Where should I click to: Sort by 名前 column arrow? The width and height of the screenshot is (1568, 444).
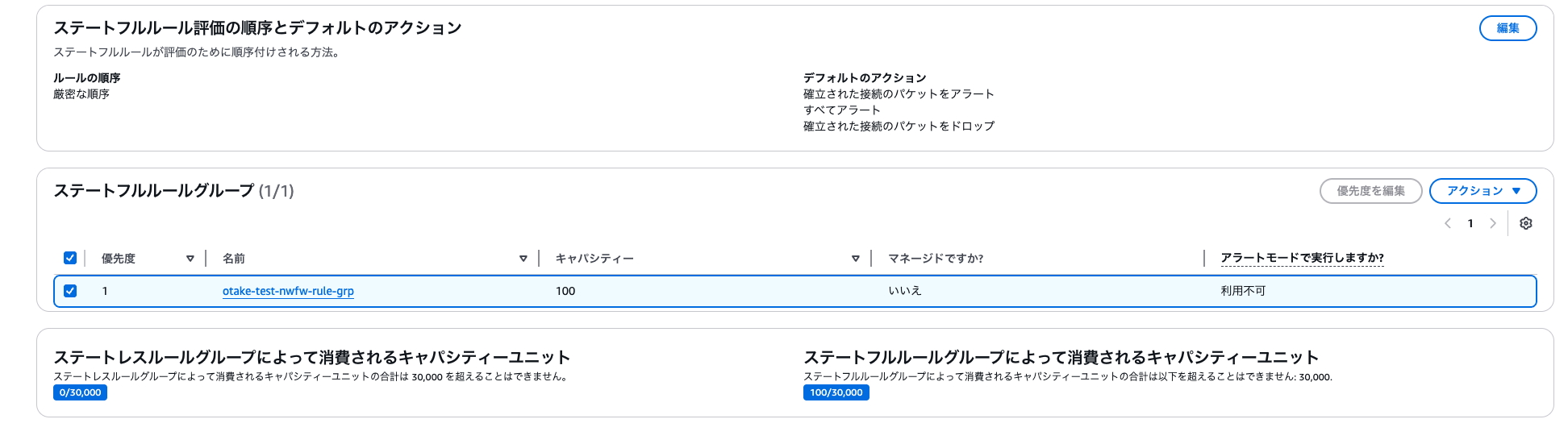click(x=523, y=259)
